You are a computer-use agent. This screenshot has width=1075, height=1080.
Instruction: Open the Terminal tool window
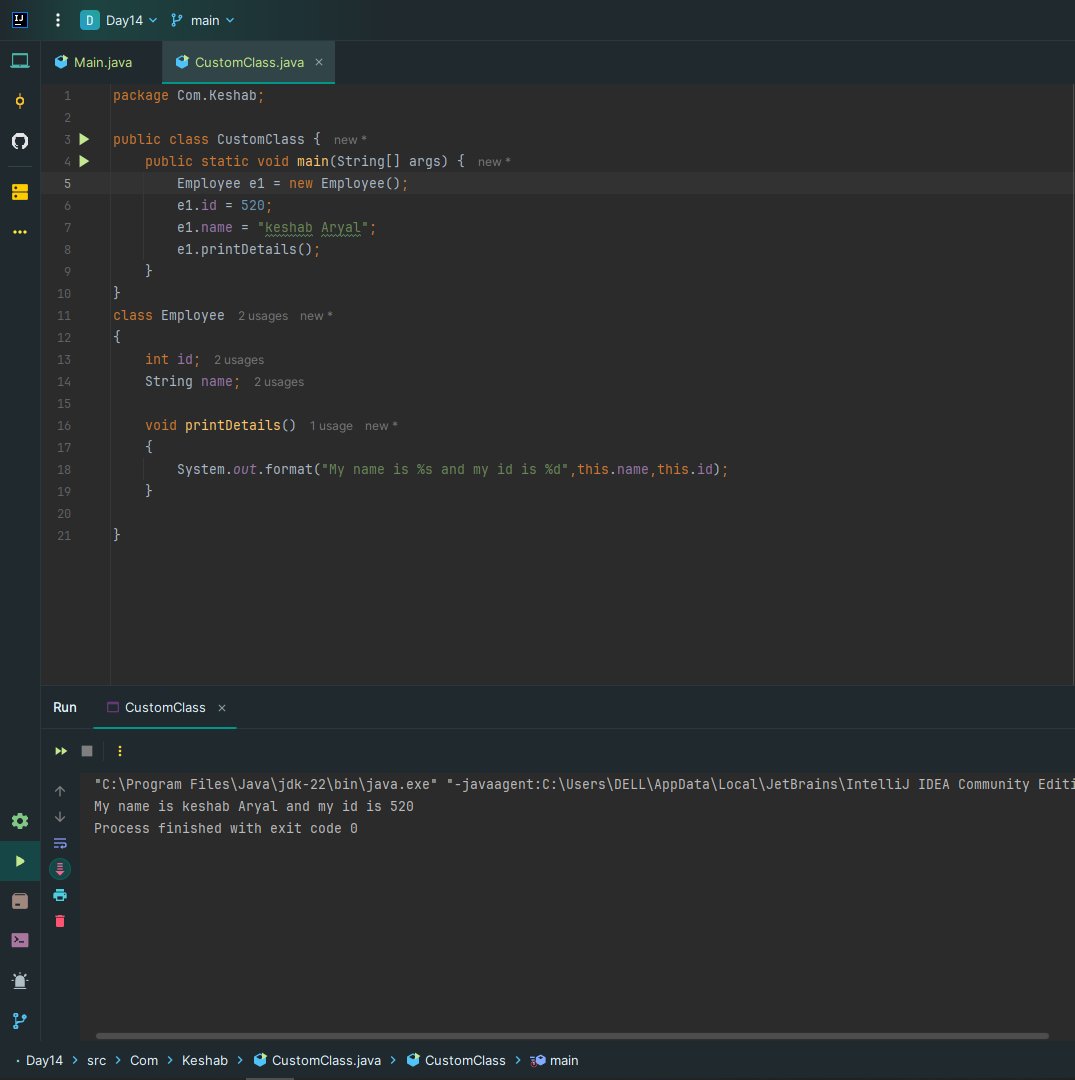coord(20,941)
